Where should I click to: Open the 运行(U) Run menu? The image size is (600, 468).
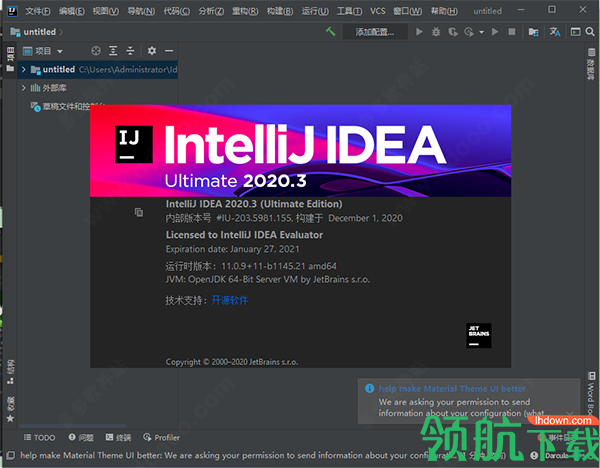pyautogui.click(x=315, y=11)
